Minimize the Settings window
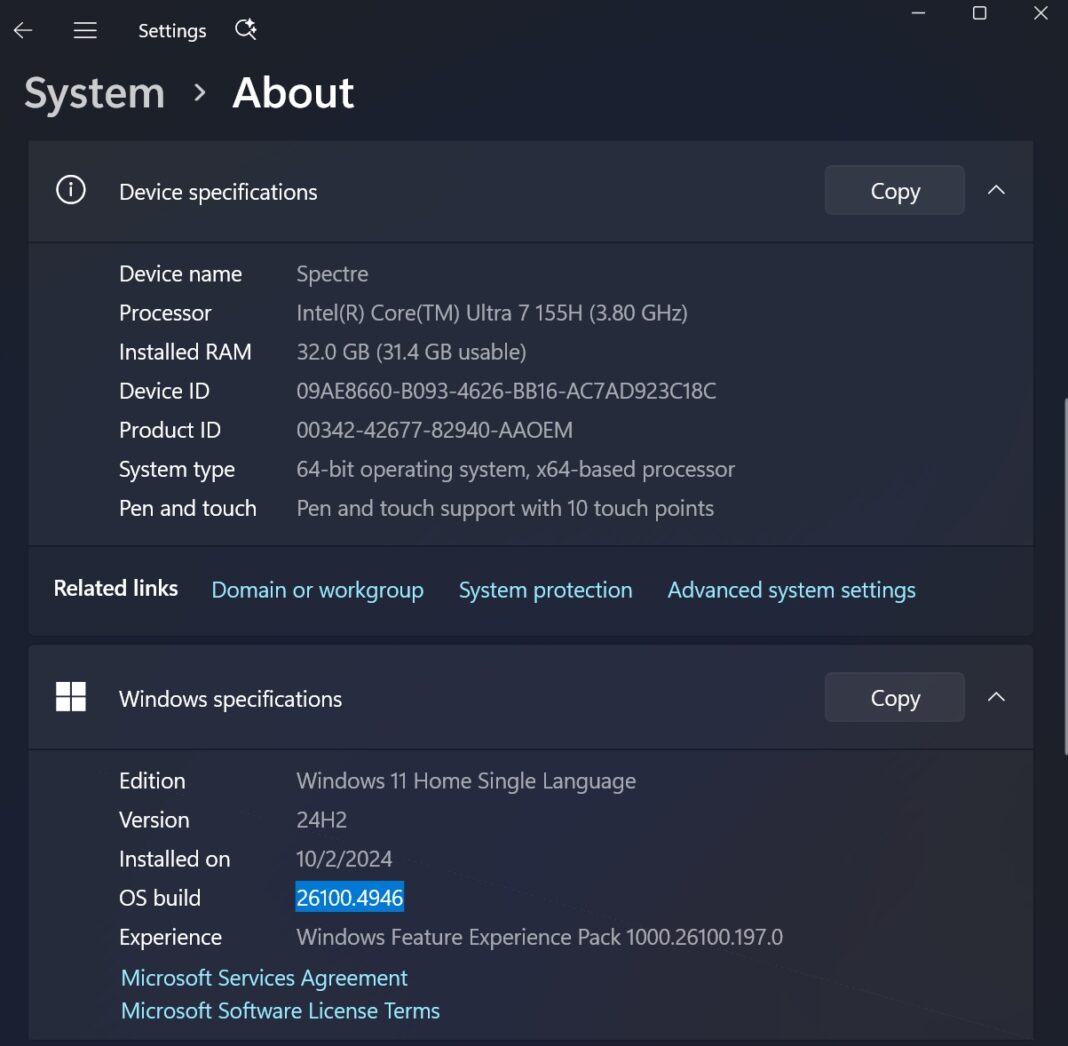 [x=917, y=13]
